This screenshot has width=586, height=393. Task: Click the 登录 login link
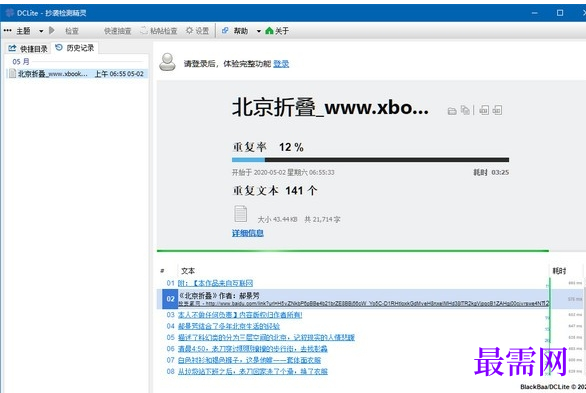[281, 64]
